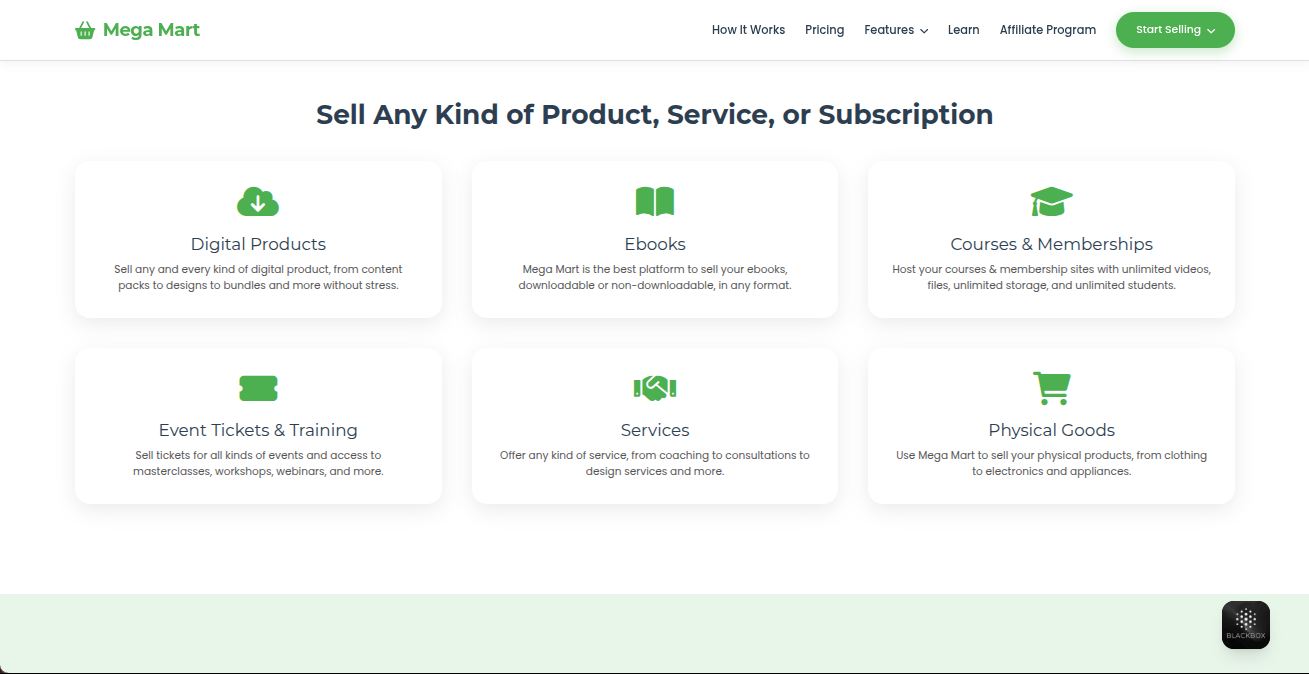Select the Digital Products heading
The image size is (1309, 674).
click(x=258, y=244)
